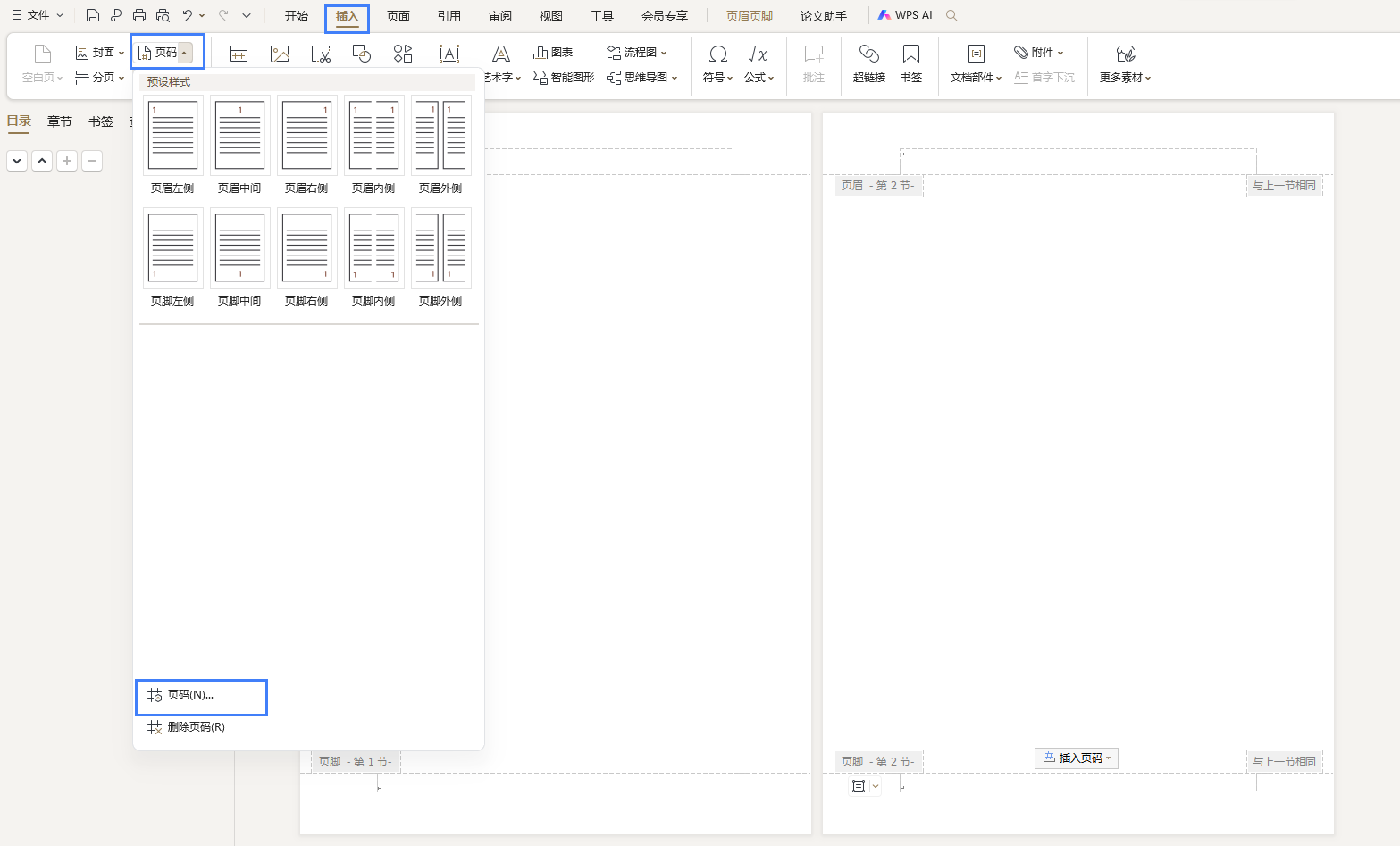Switch to the 工具 (Tools) tab
Viewport: 1400px width, 846px height.
click(x=602, y=16)
